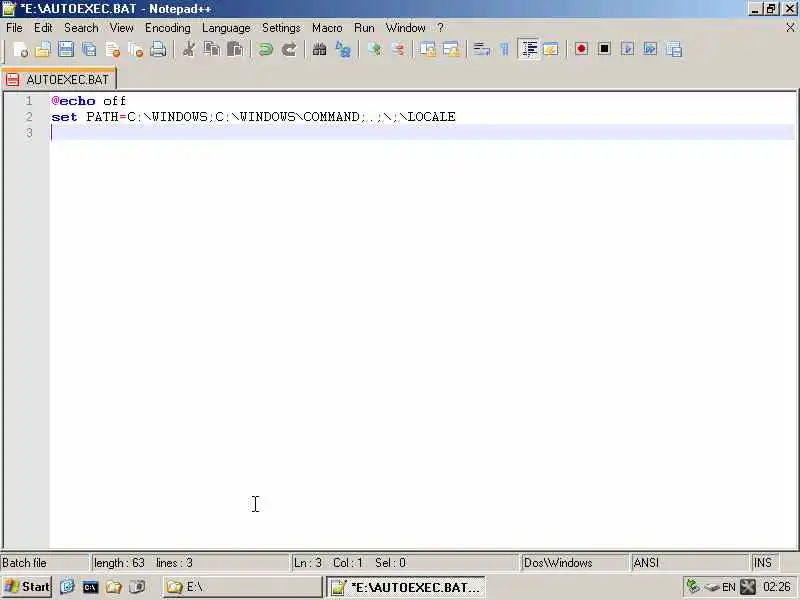Click 'Dos\Windows' line ending status field
The image size is (800, 600).
point(558,563)
